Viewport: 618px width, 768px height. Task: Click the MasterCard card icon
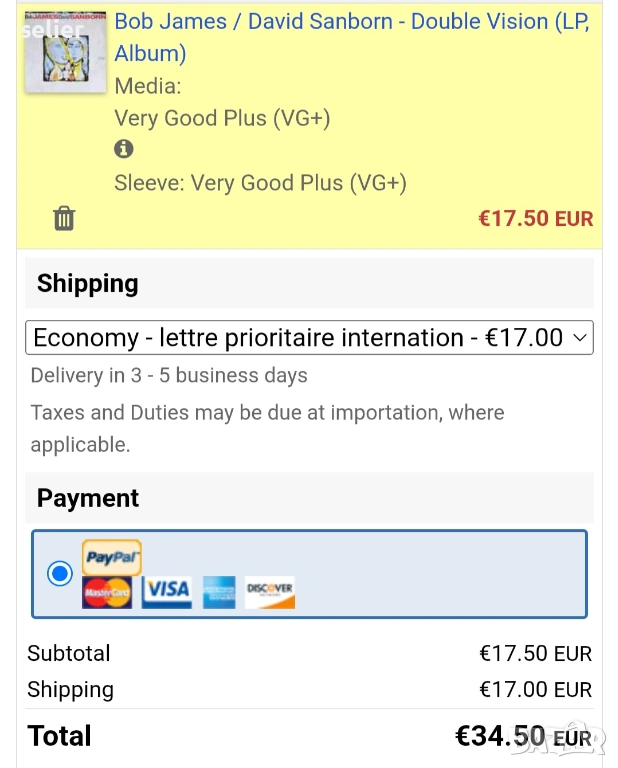[x=107, y=592]
